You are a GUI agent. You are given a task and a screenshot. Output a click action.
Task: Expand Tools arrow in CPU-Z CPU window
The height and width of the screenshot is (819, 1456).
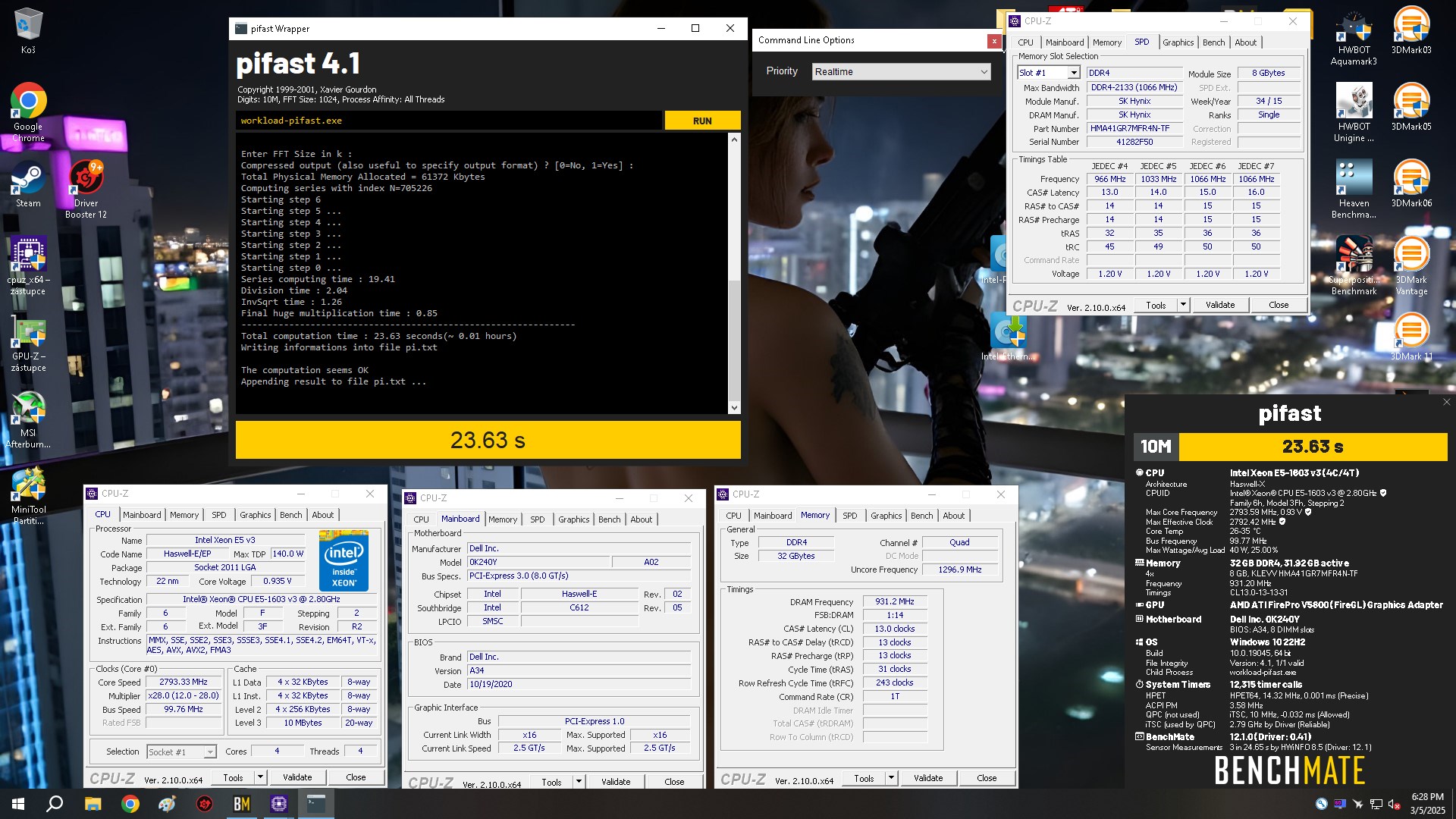(x=259, y=777)
